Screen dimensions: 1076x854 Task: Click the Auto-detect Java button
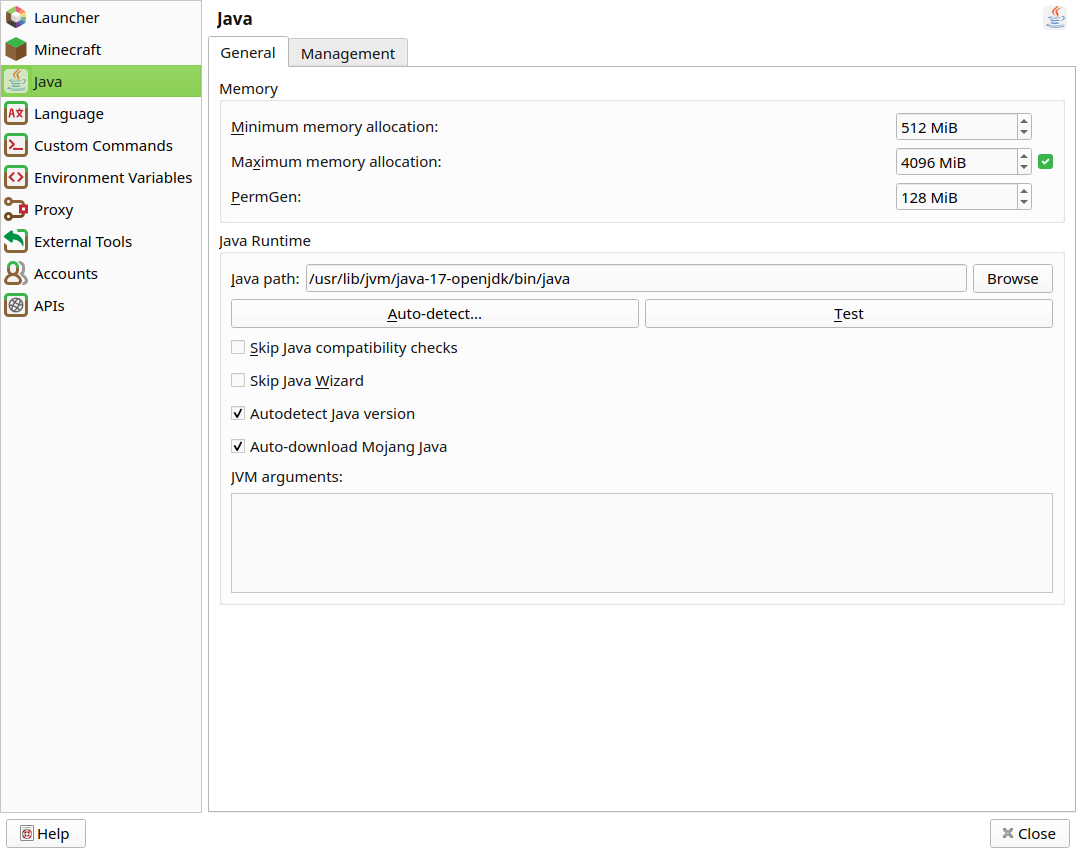[434, 313]
